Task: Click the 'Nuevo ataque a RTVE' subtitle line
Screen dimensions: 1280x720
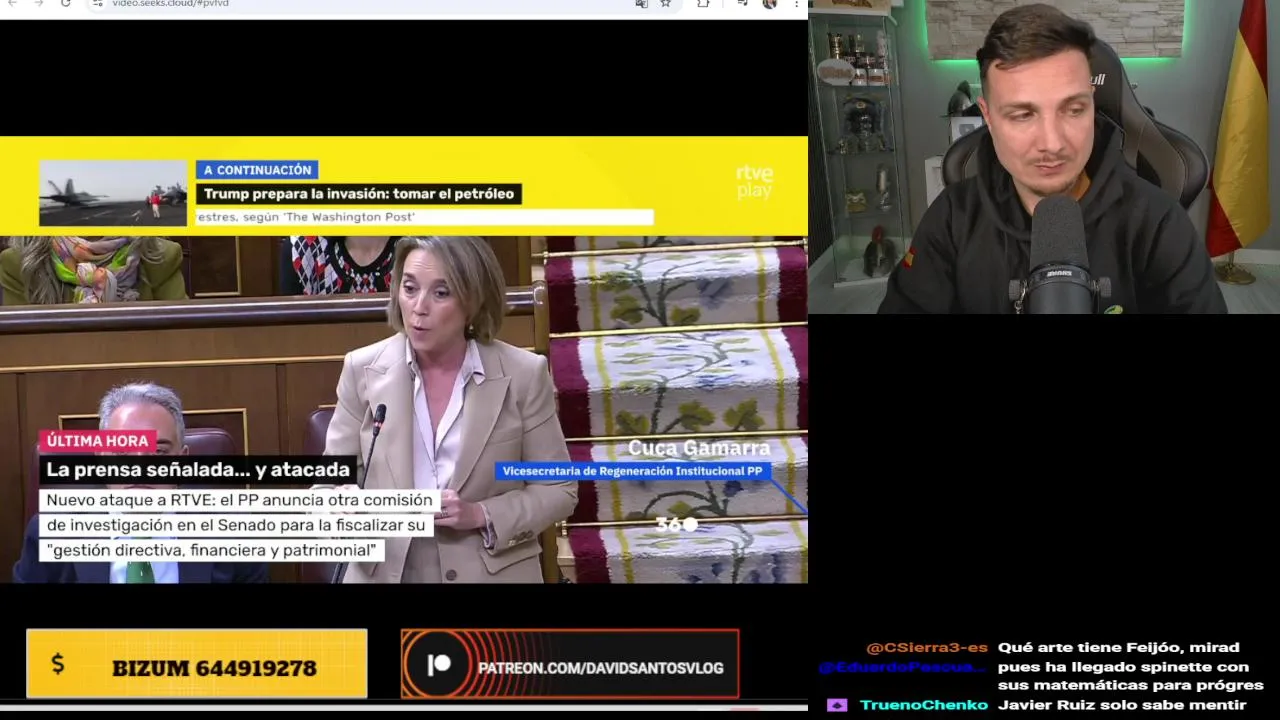Action: (239, 500)
